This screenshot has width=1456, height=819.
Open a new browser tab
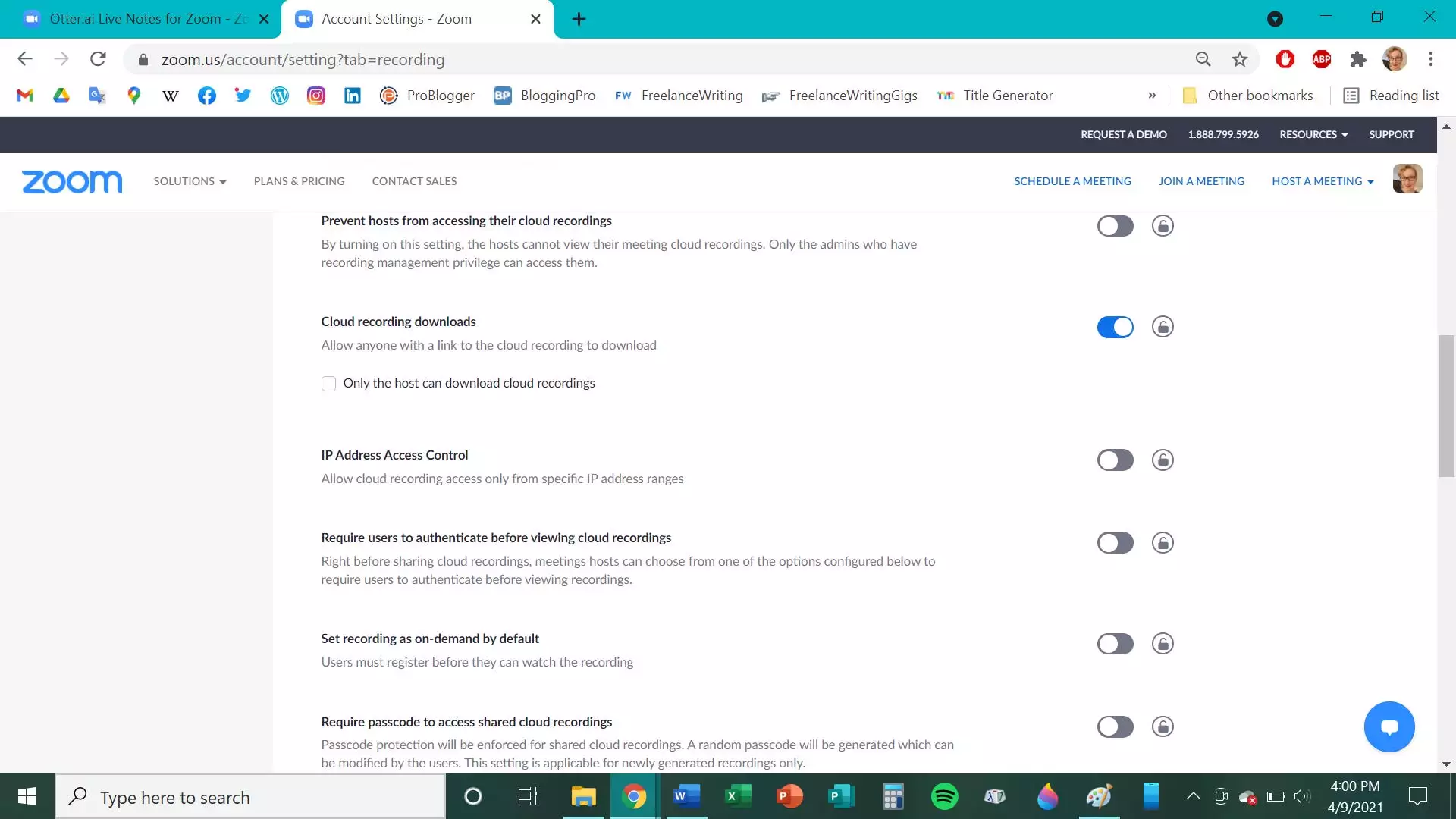pos(579,19)
